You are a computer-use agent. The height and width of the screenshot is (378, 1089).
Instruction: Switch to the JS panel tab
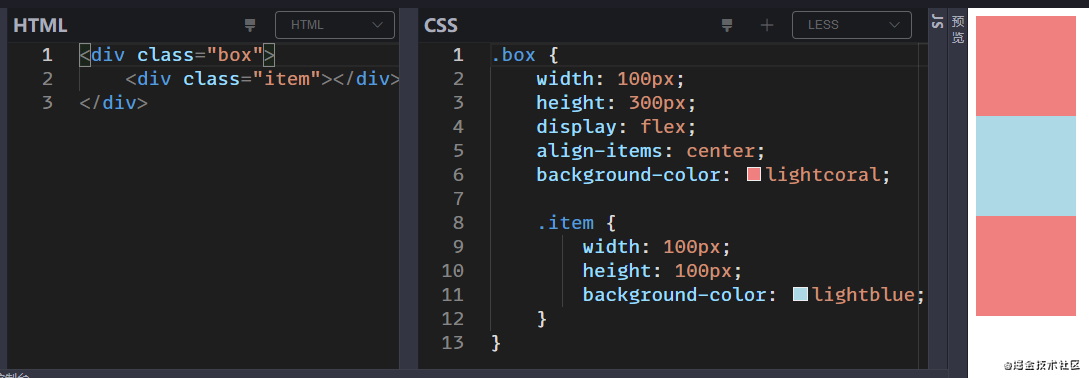(937, 22)
